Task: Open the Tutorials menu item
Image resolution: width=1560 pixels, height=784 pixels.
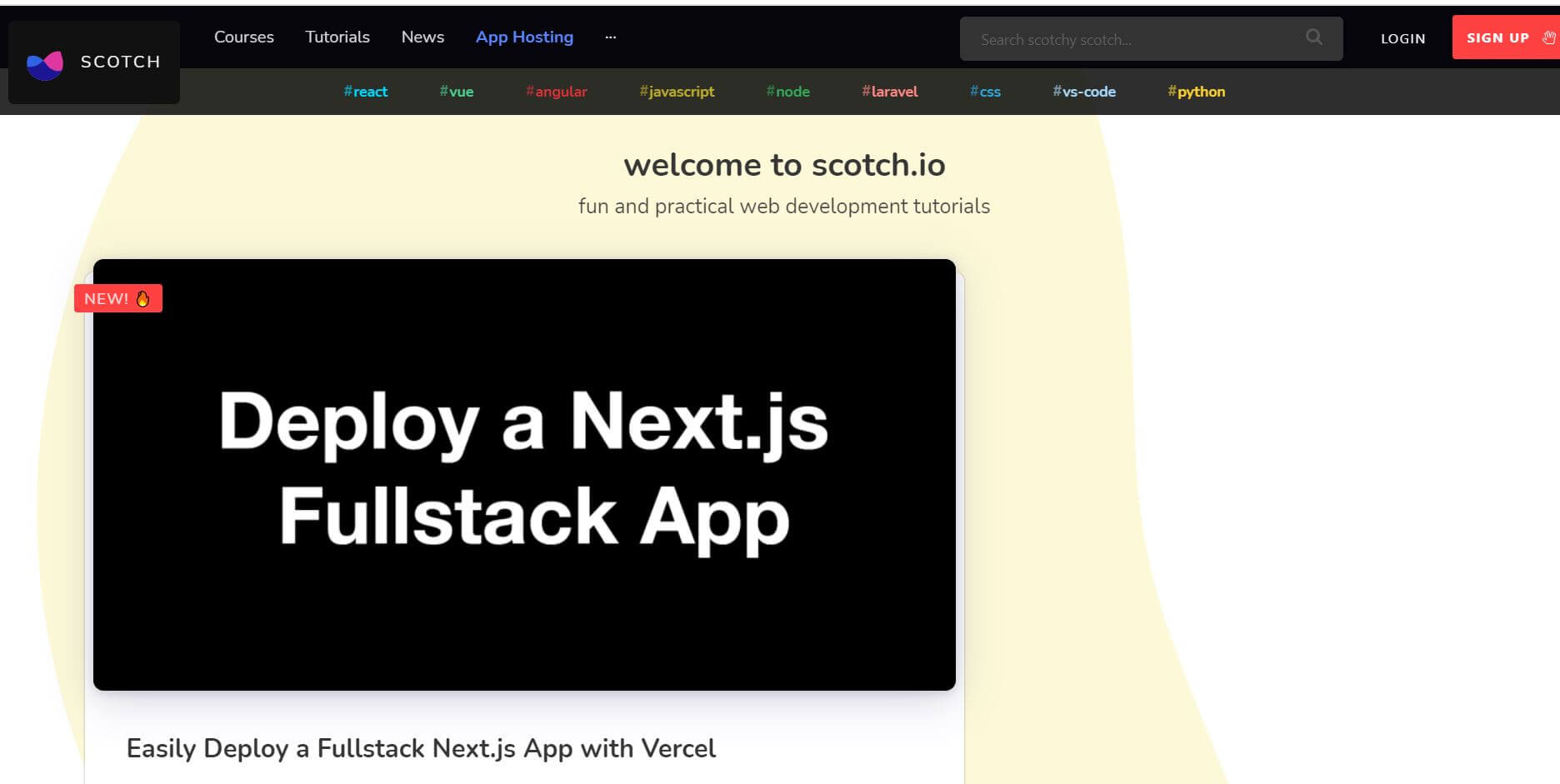Action: (x=337, y=37)
